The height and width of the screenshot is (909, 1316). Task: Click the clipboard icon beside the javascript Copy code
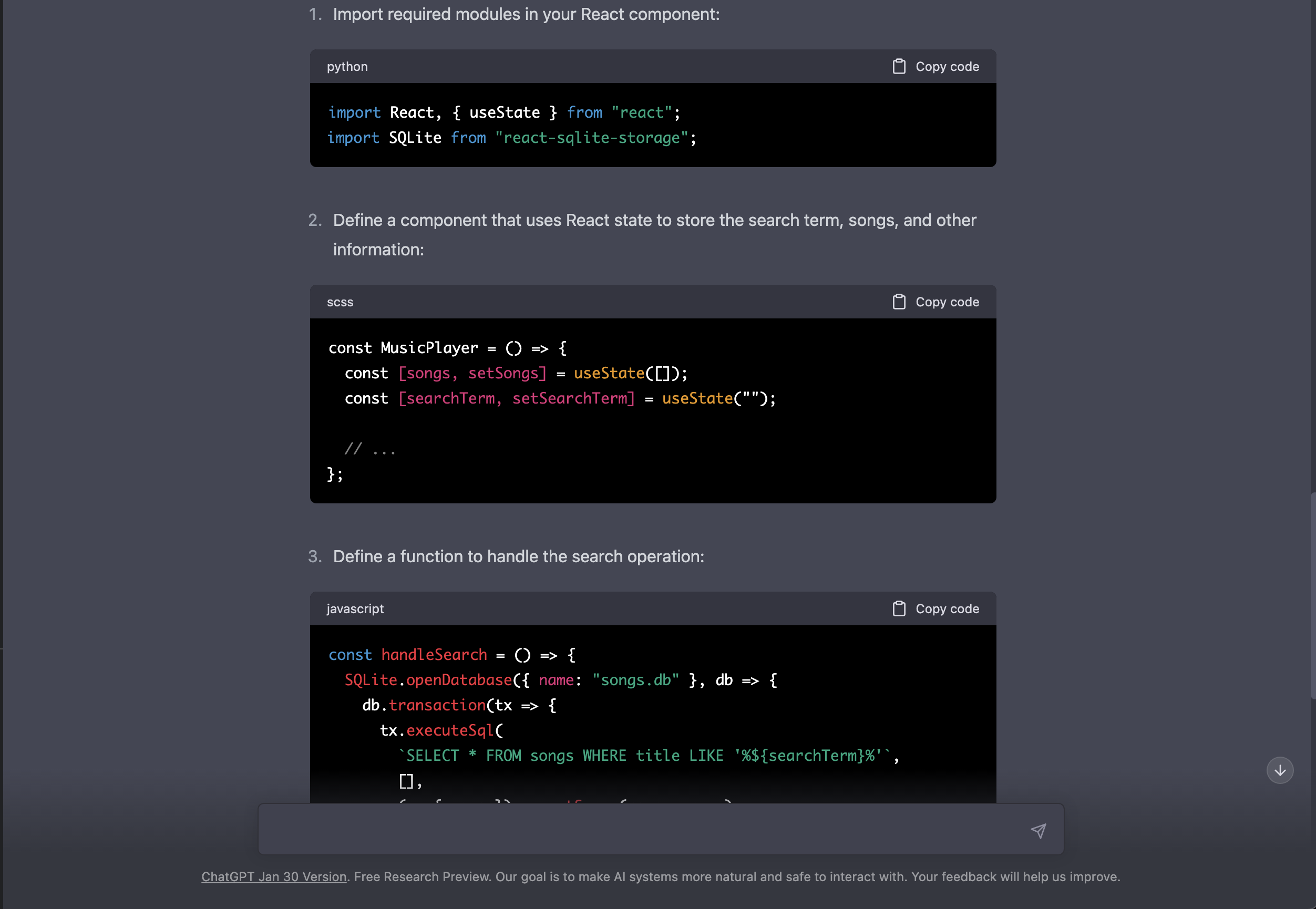click(x=899, y=608)
